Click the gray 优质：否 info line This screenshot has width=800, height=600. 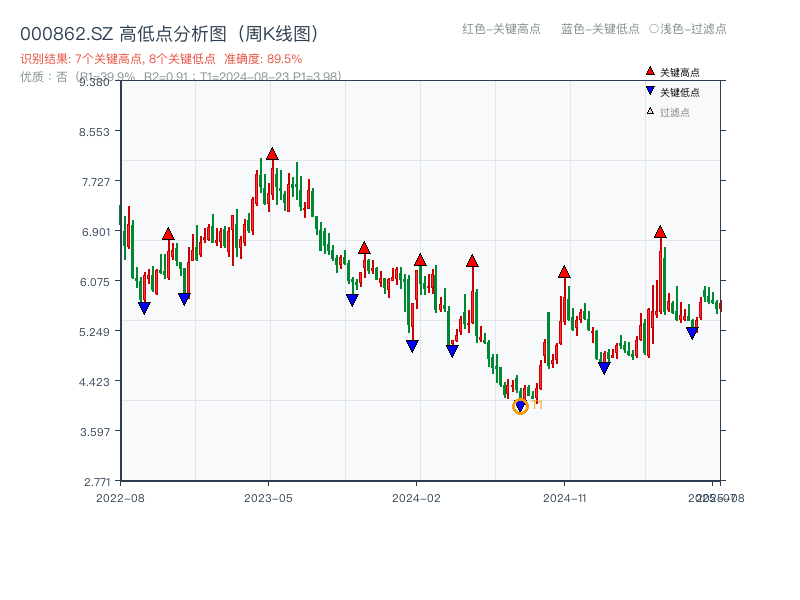[x=181, y=77]
